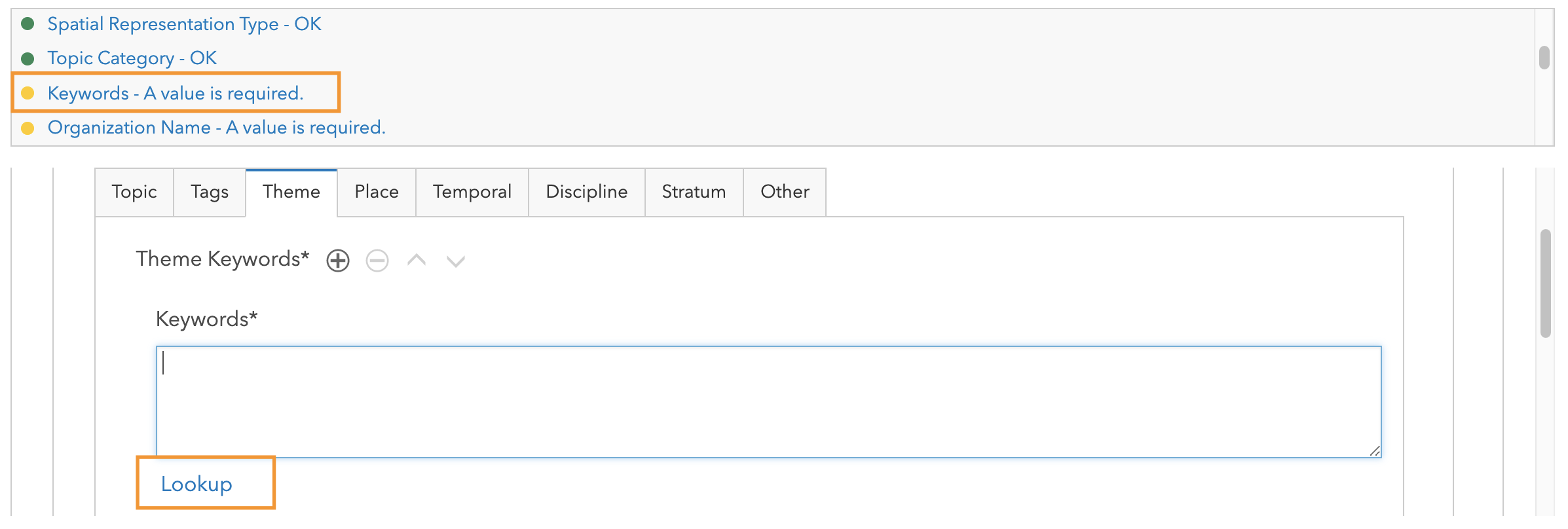1568x529 pixels.
Task: Click the editor panel vertical scrollbar
Action: click(1546, 283)
